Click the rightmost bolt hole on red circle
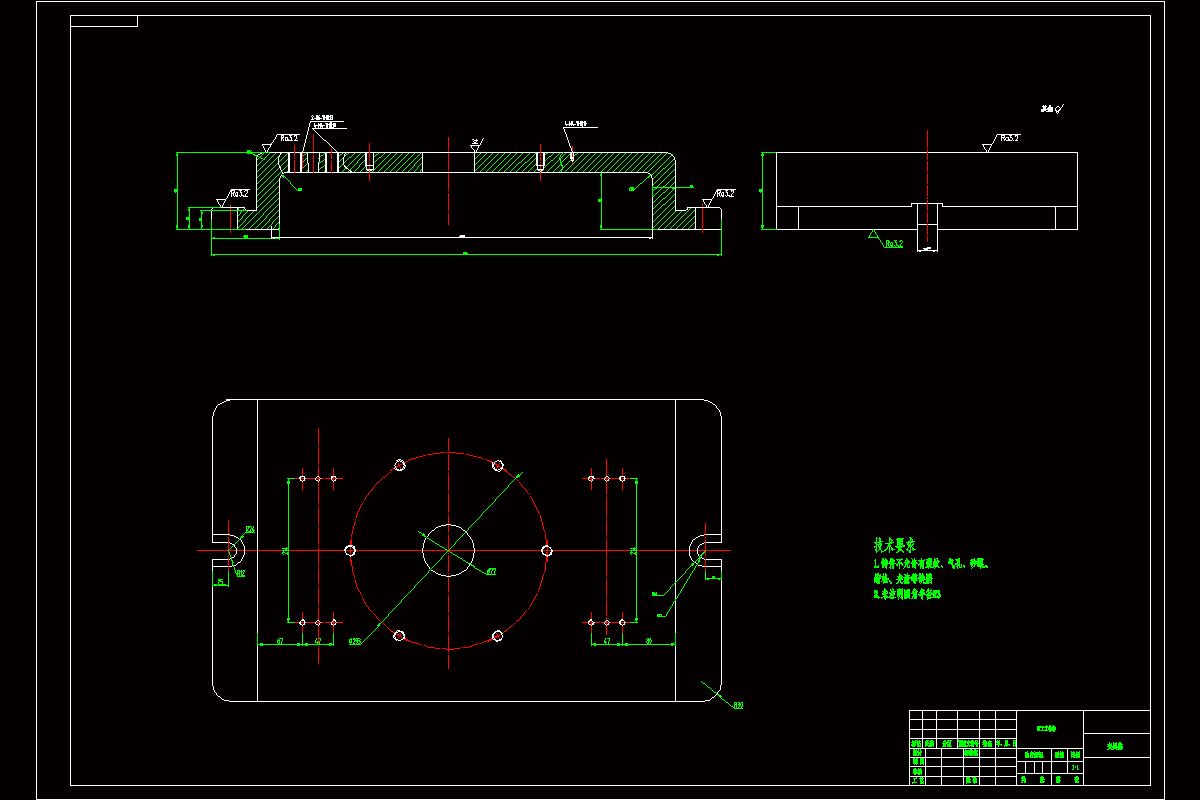Screen dimensions: 1200x800 click(x=547, y=550)
